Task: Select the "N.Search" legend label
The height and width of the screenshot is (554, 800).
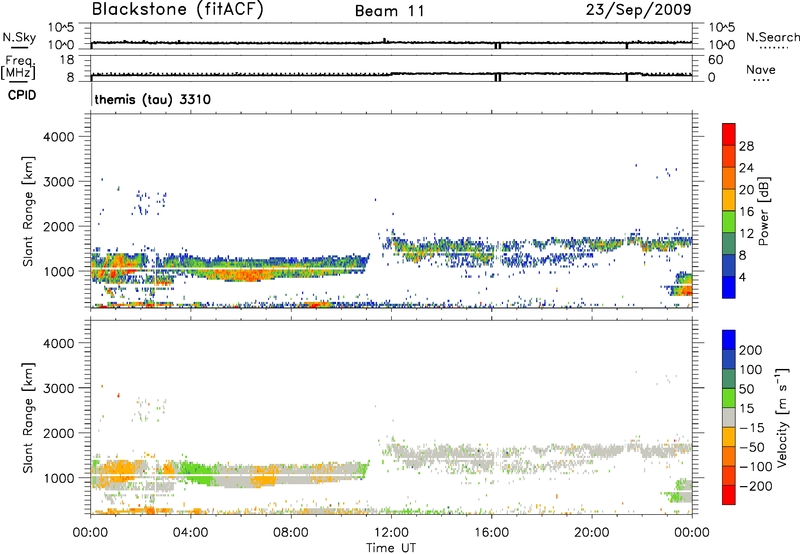Action: (773, 37)
